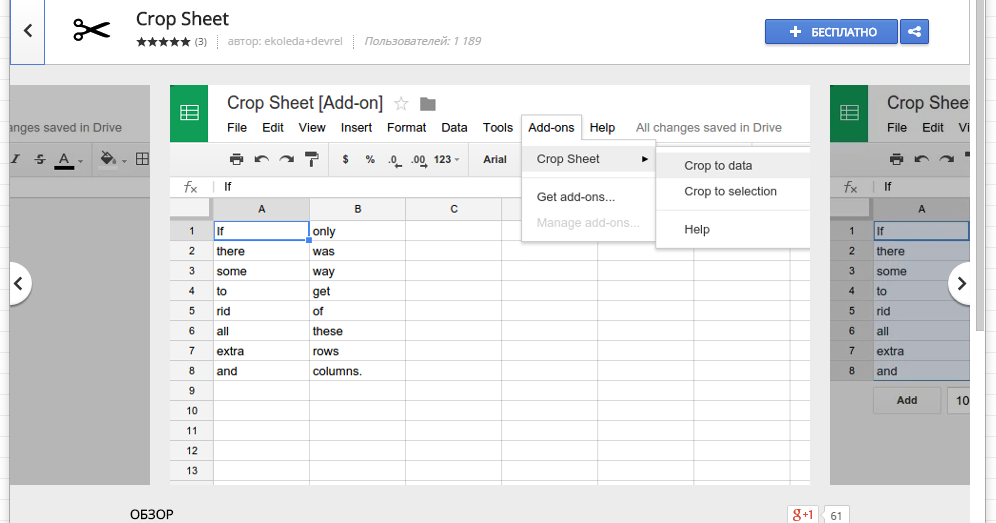The height and width of the screenshot is (523, 996).
Task: Click the (3) reviews count
Action: click(200, 42)
